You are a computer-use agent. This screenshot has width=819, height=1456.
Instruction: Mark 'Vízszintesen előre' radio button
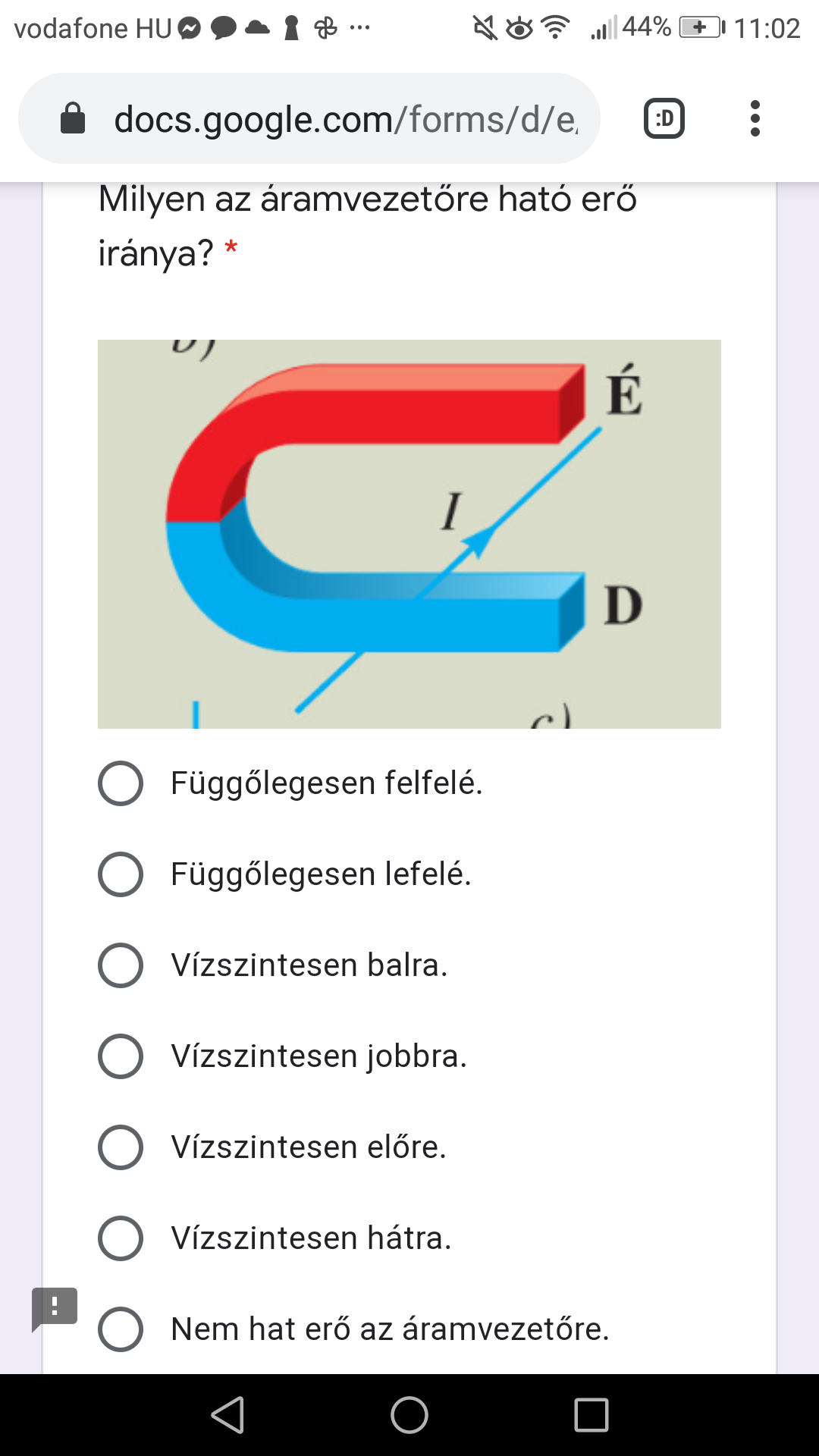point(121,1147)
